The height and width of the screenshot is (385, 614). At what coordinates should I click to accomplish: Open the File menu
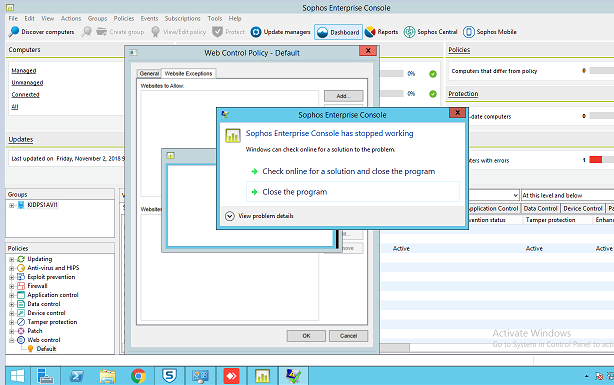[13, 18]
